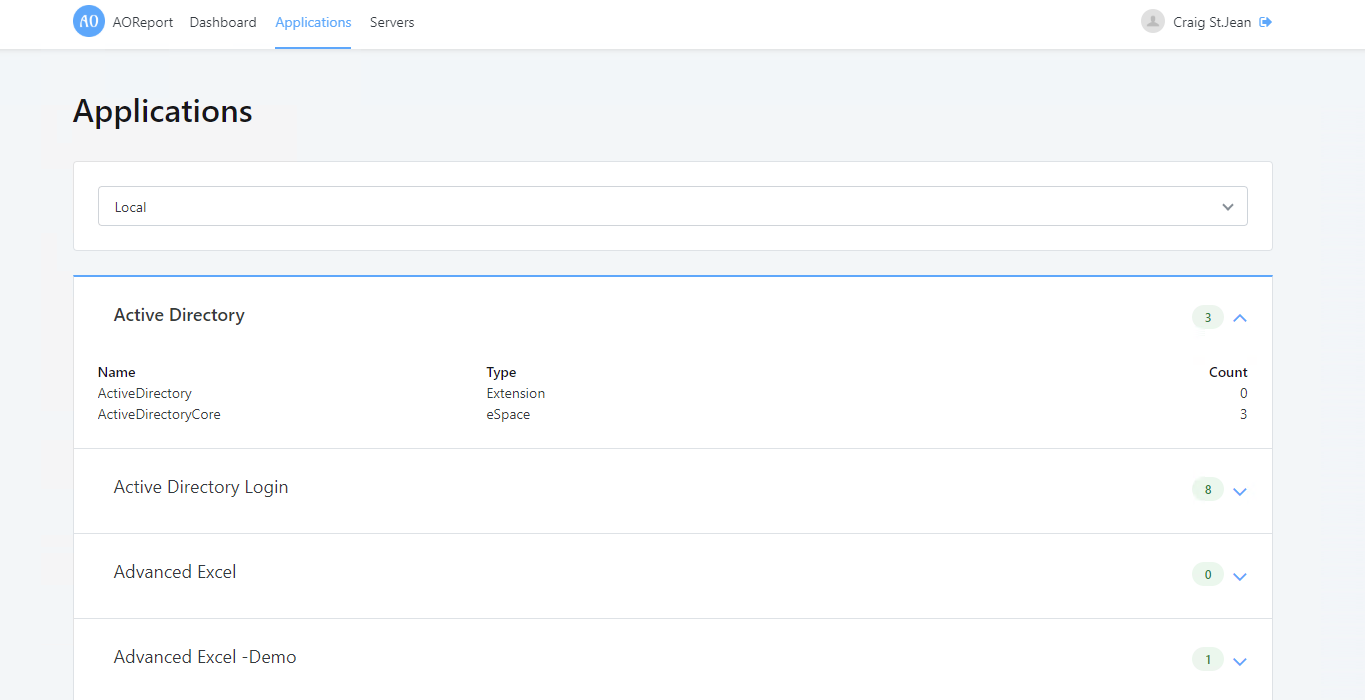Open the Local environment dropdown
This screenshot has width=1365, height=700.
pyautogui.click(x=672, y=206)
